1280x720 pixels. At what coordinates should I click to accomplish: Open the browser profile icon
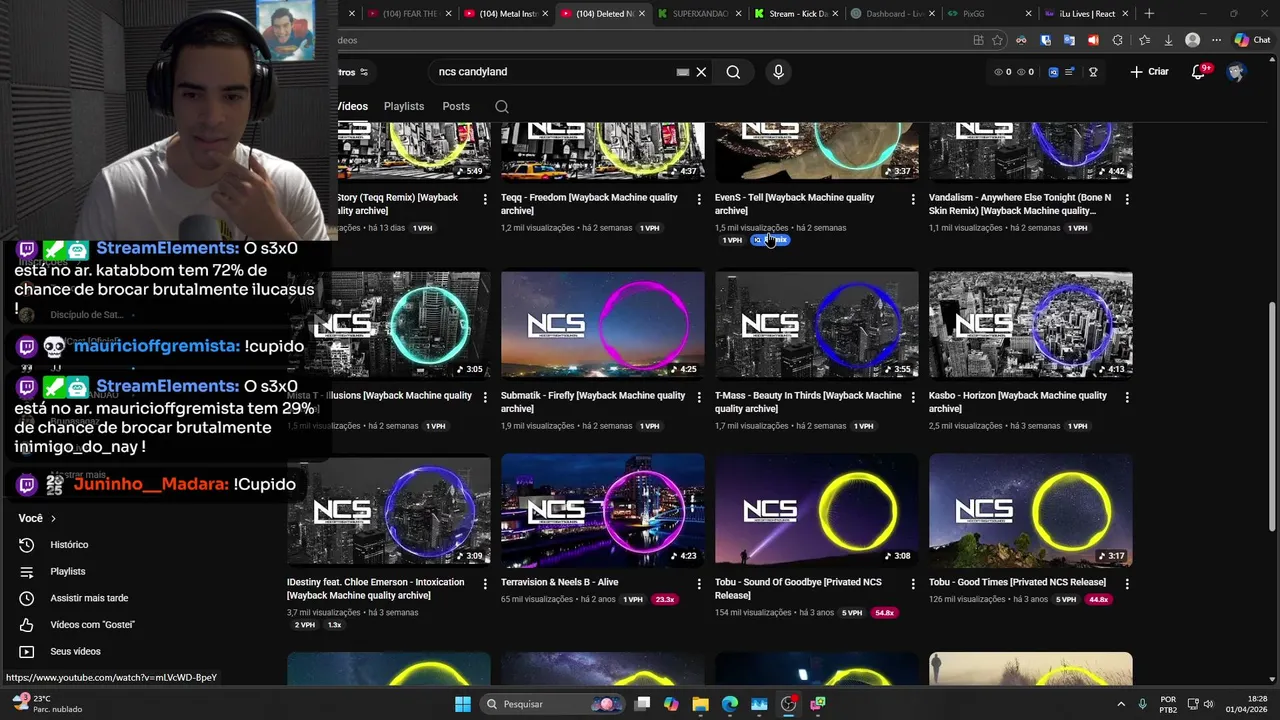point(1192,40)
